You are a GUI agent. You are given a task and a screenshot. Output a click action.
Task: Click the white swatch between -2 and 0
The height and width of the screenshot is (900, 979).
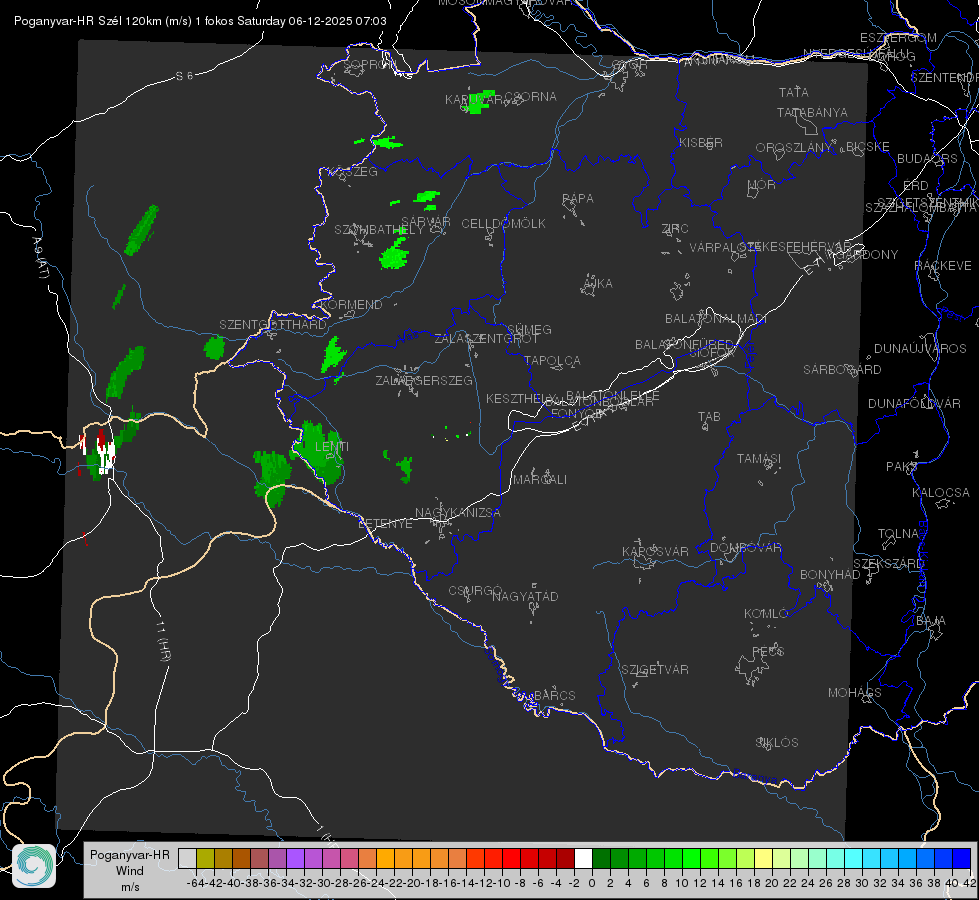click(x=583, y=858)
